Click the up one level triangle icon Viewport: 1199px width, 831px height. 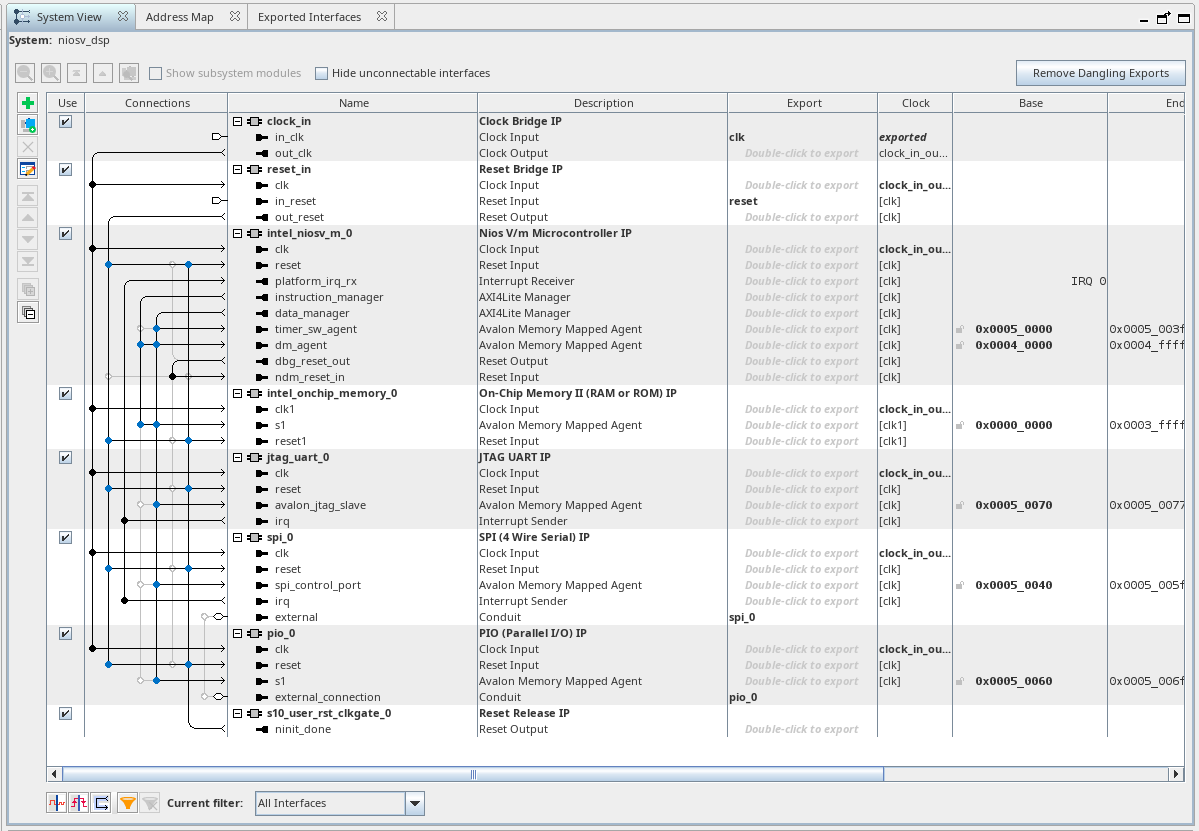point(102,73)
